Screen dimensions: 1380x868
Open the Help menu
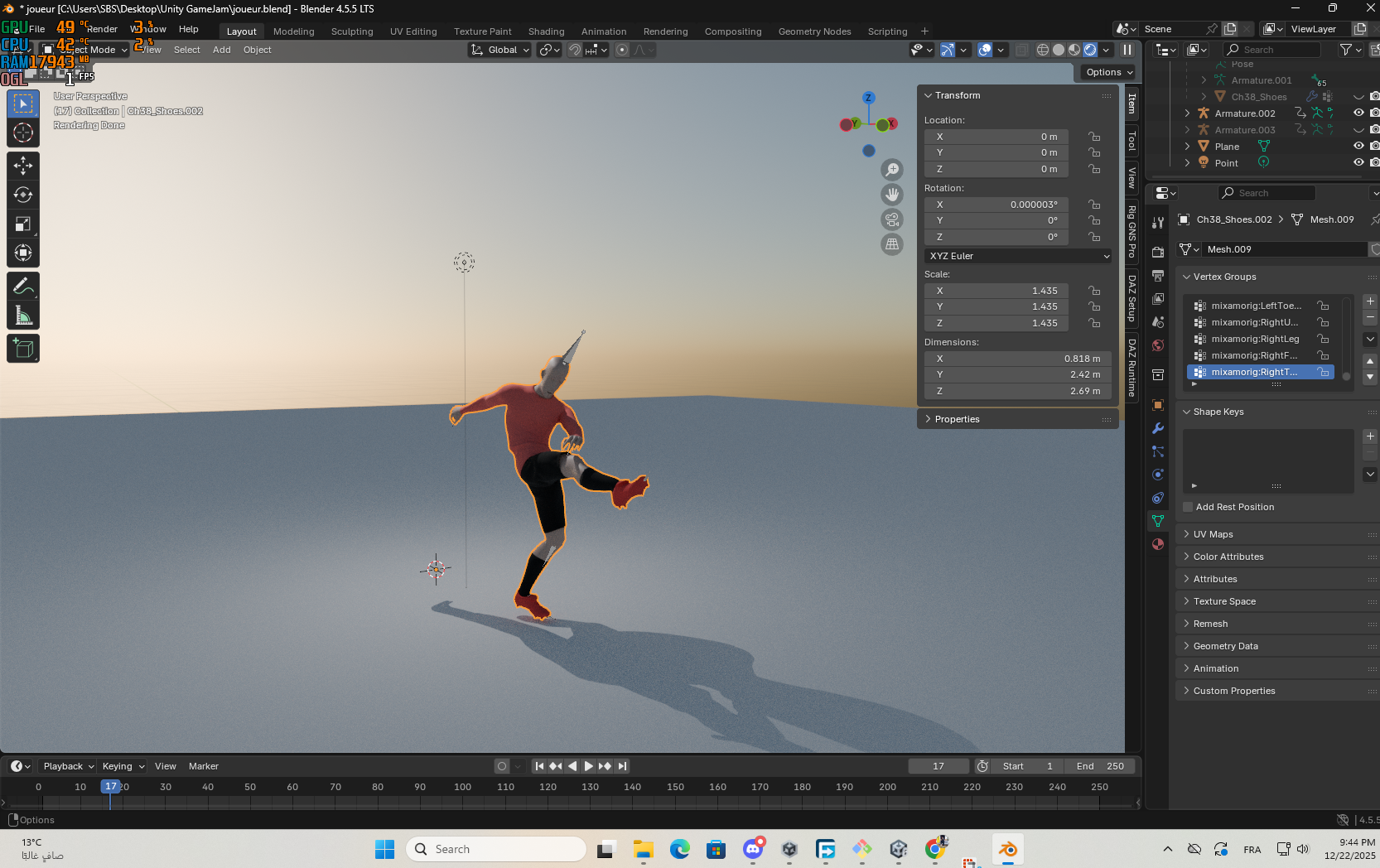pos(189,29)
